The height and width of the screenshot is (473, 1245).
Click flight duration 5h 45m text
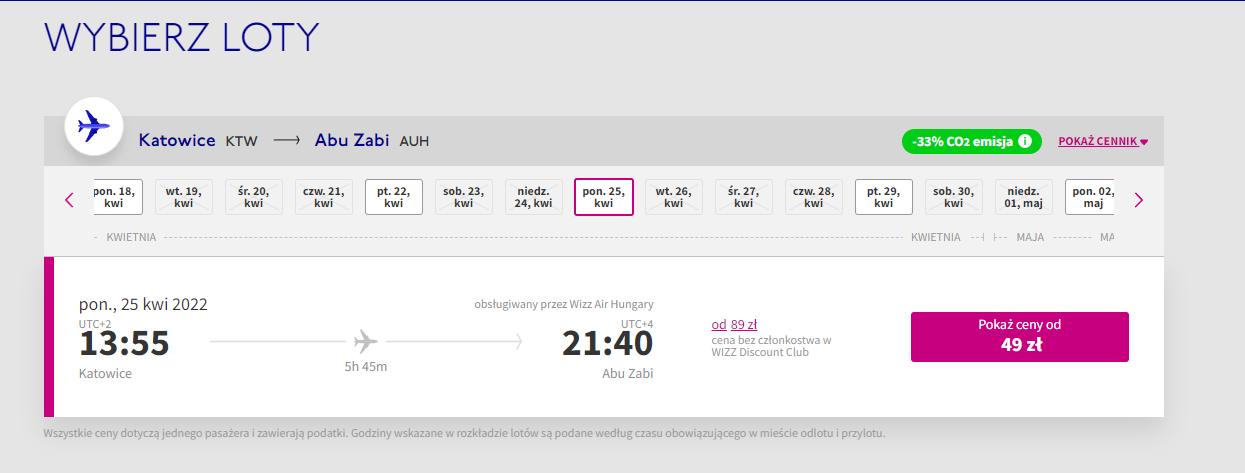click(x=365, y=367)
